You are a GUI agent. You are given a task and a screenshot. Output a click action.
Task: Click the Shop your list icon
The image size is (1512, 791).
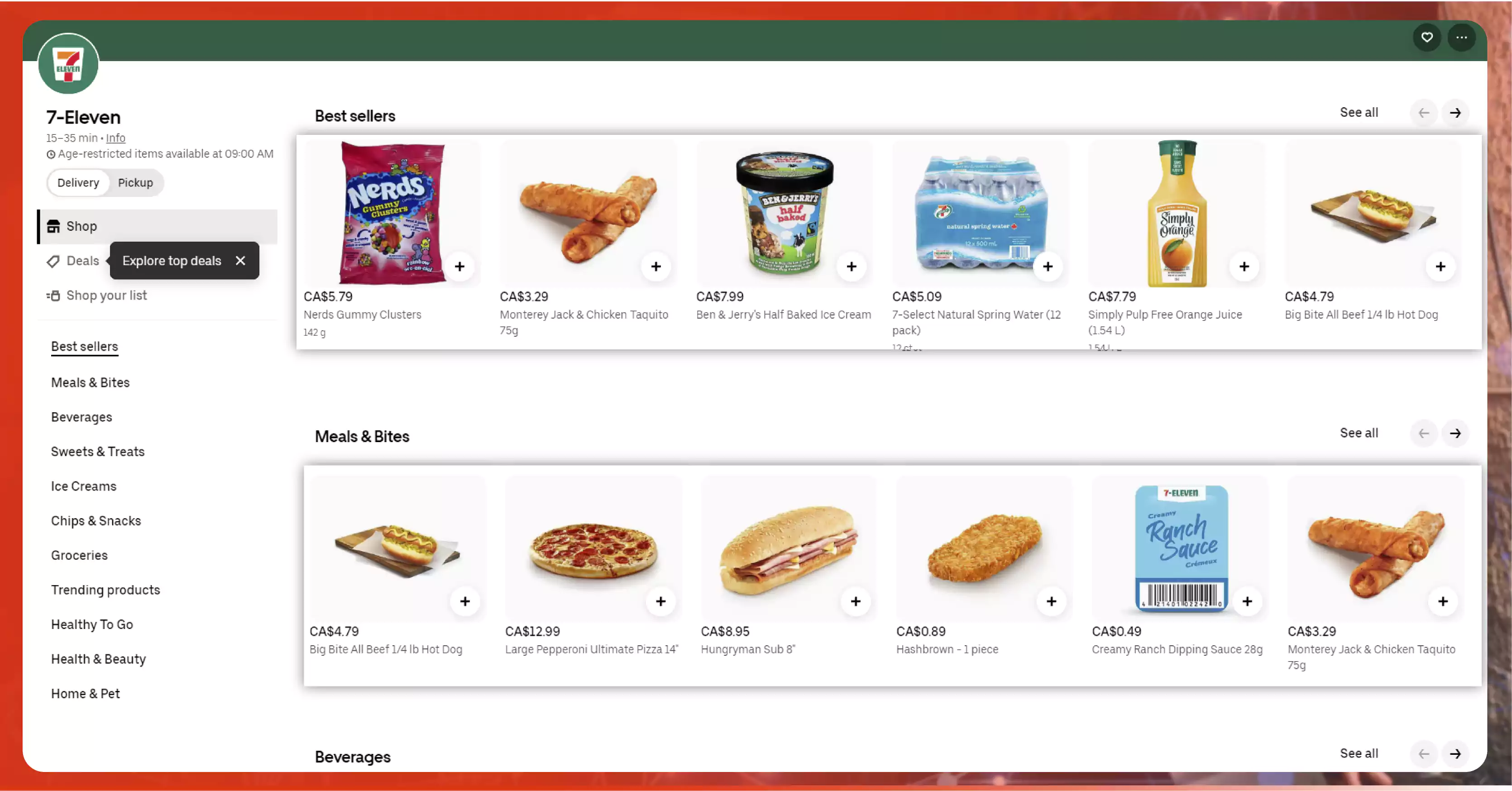pos(52,295)
